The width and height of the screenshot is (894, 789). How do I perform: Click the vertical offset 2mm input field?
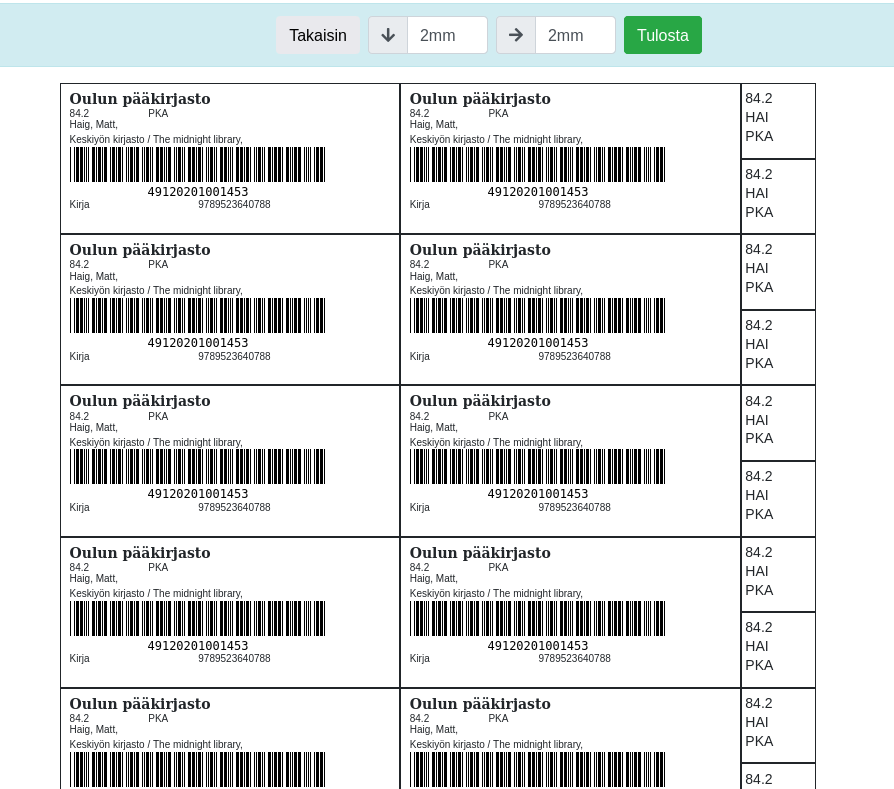point(448,35)
